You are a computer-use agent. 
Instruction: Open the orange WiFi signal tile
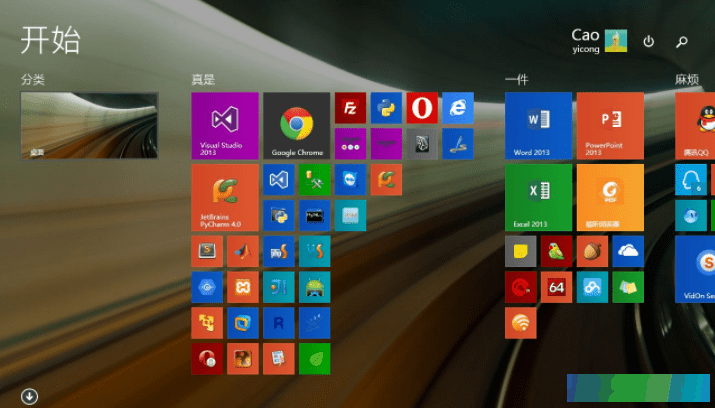[x=521, y=323]
